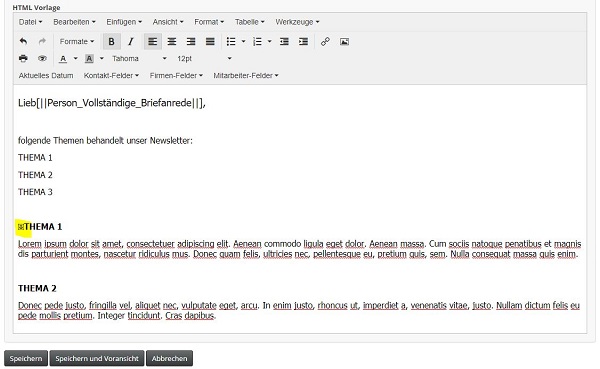Open the 12pt font size dropdown
The height and width of the screenshot is (369, 600).
click(204, 59)
